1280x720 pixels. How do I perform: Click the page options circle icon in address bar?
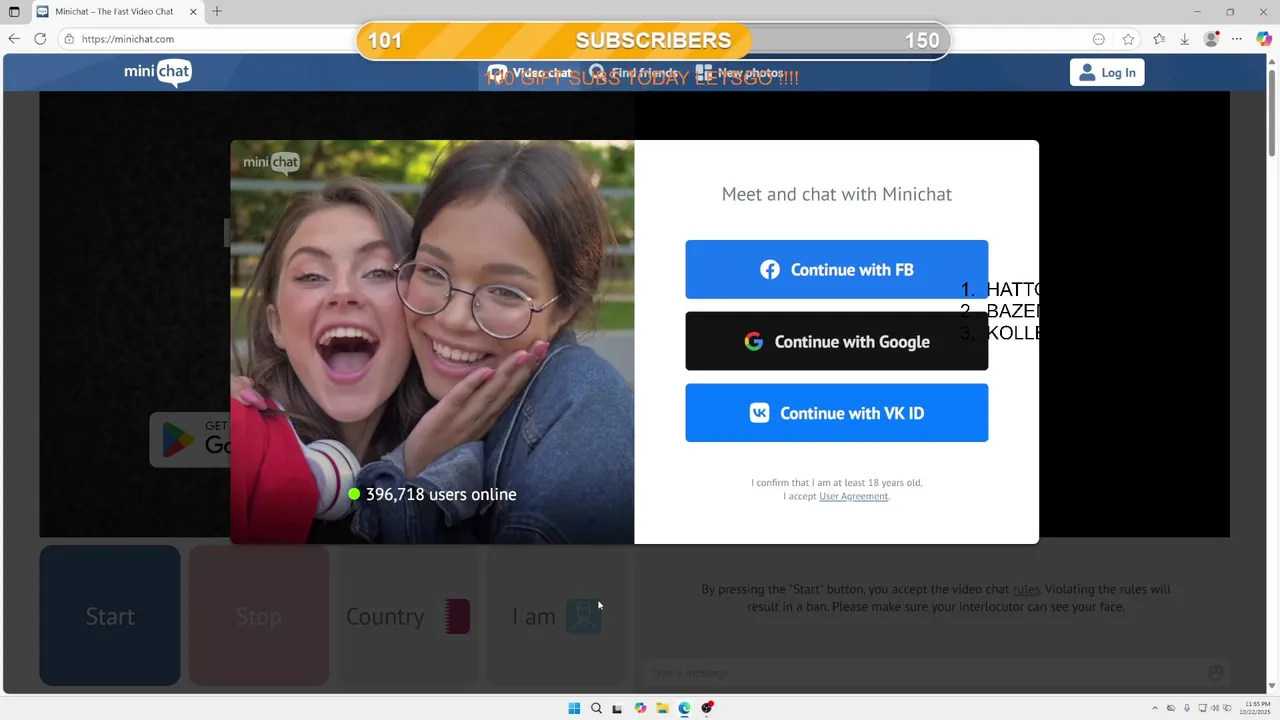pos(1099,39)
